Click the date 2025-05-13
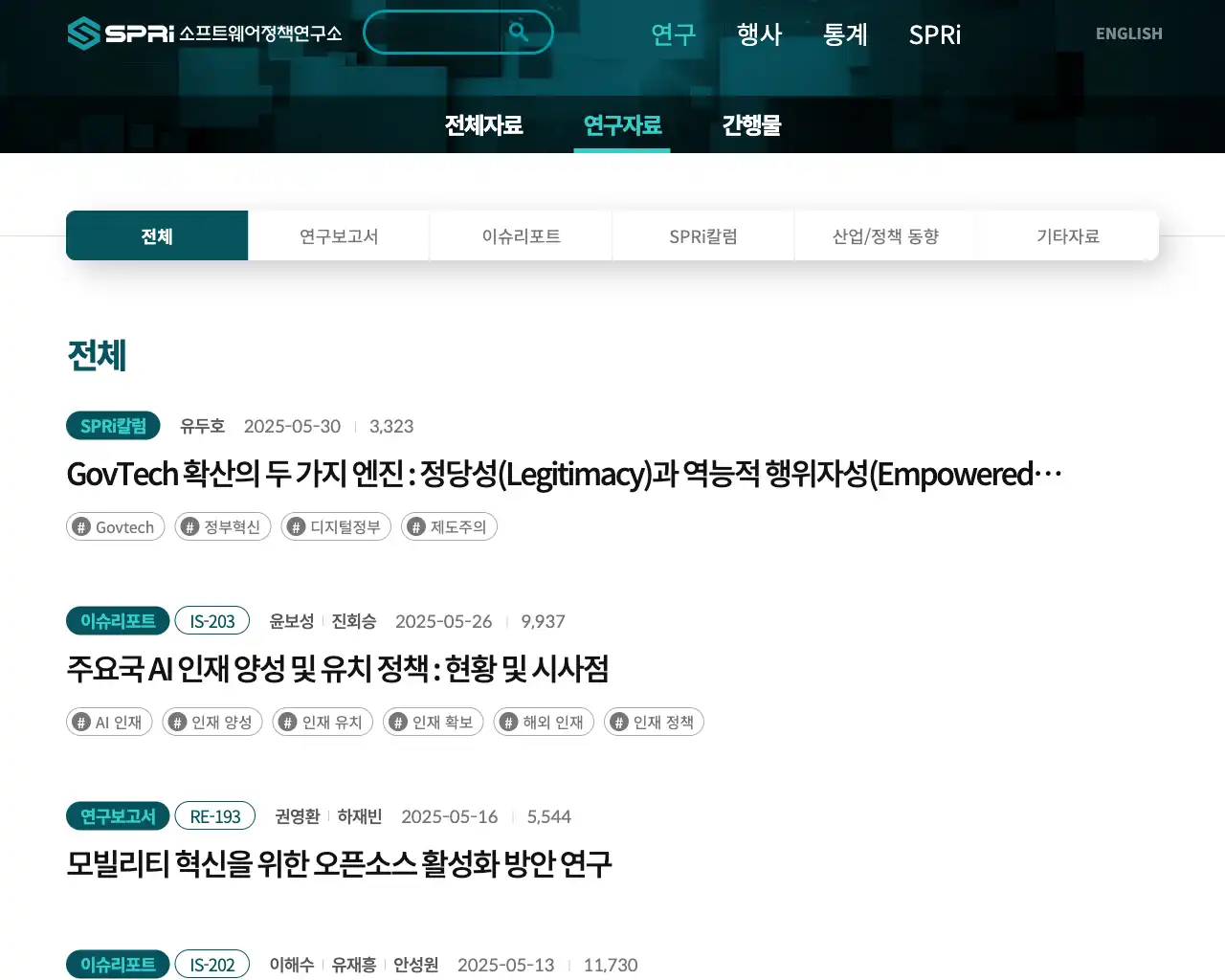1225x980 pixels. pyautogui.click(x=505, y=965)
